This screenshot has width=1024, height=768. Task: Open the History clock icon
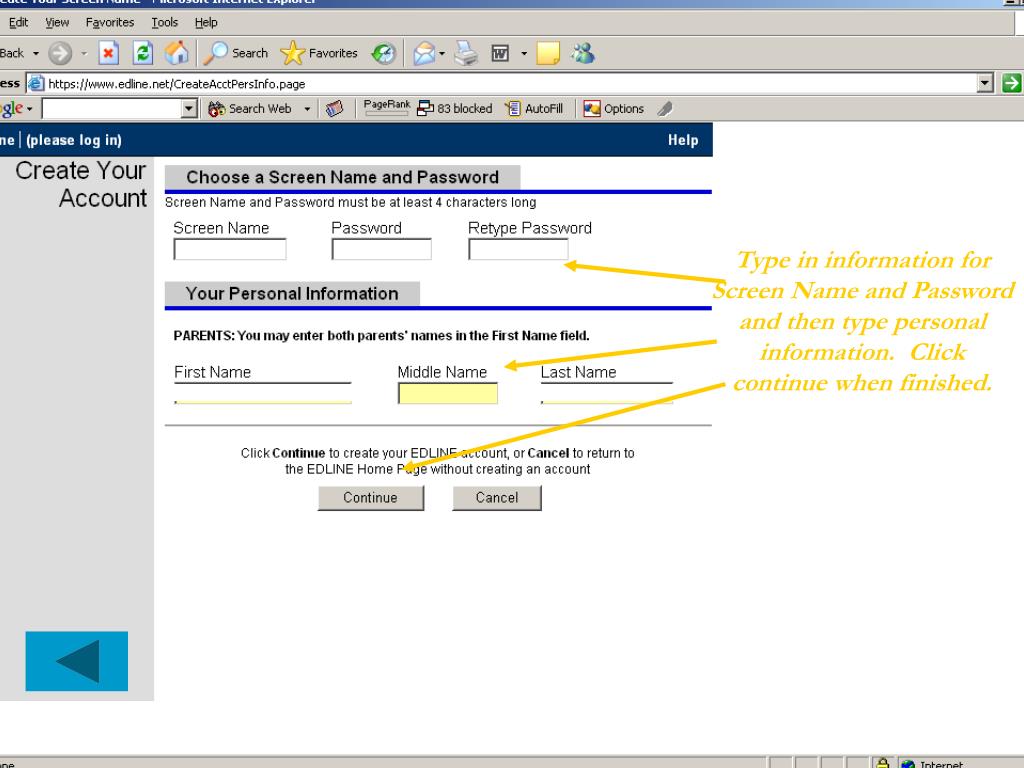(383, 53)
